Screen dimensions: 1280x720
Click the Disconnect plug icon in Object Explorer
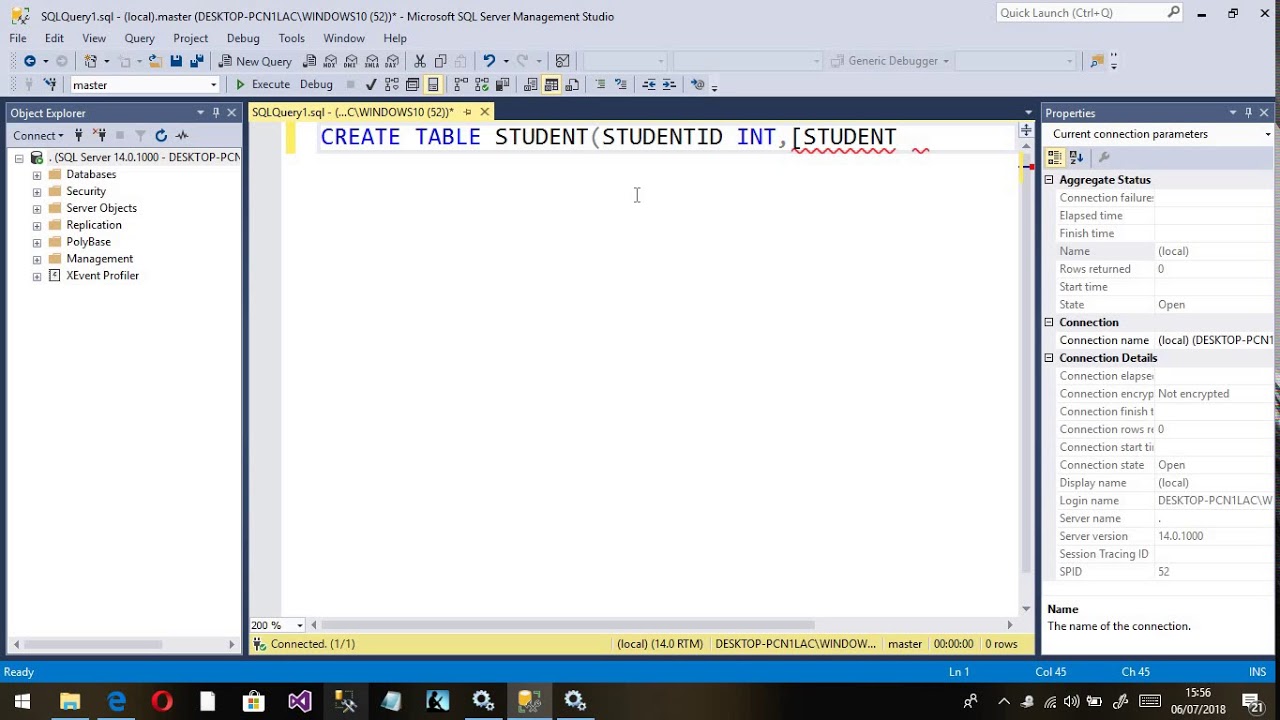click(x=99, y=135)
